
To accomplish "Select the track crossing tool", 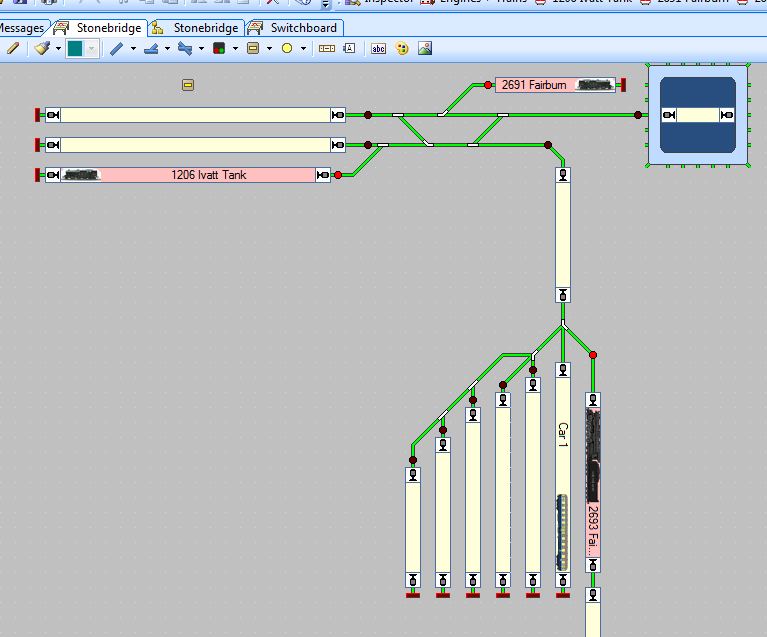I will tap(185, 48).
